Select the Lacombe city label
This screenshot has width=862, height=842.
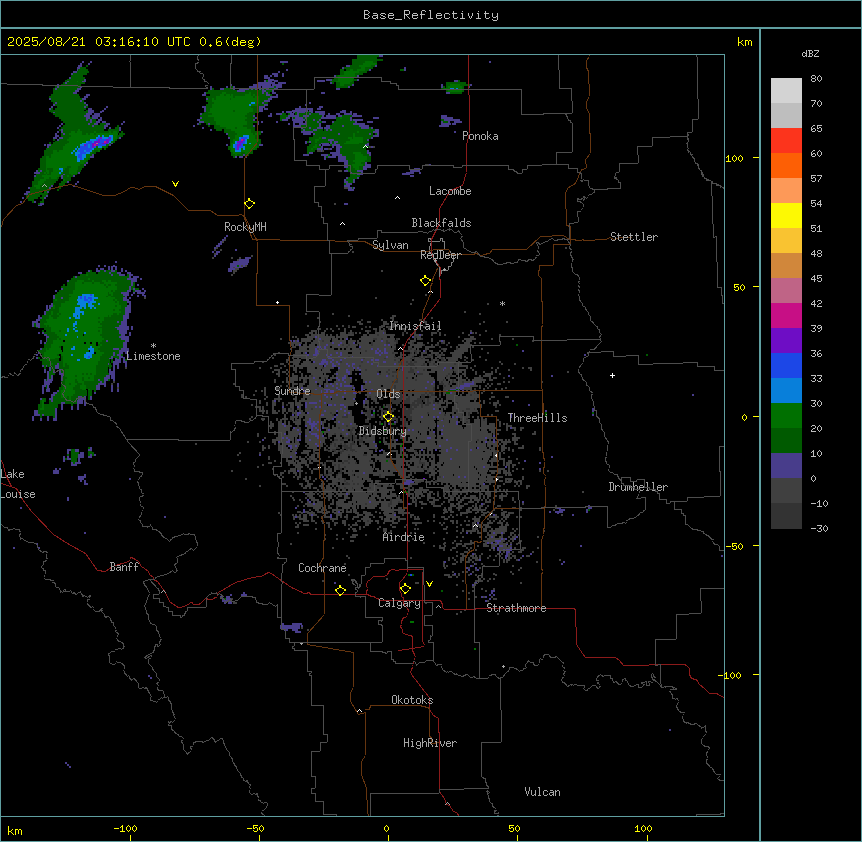(x=450, y=191)
